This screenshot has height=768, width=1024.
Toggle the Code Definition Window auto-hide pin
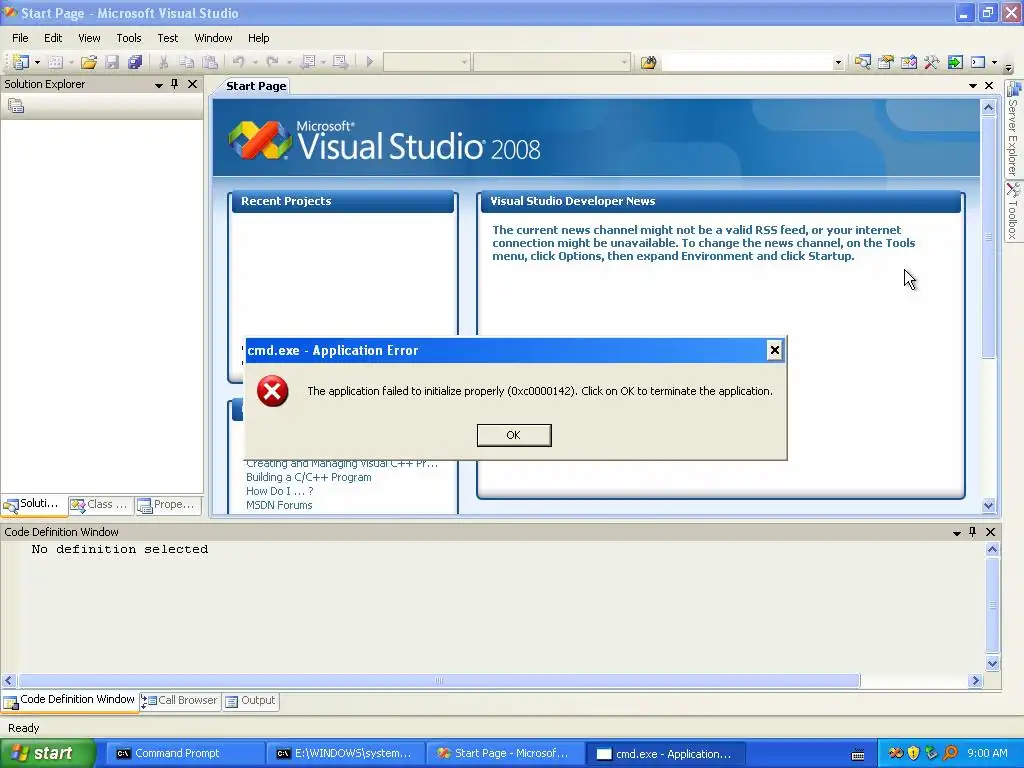972,532
